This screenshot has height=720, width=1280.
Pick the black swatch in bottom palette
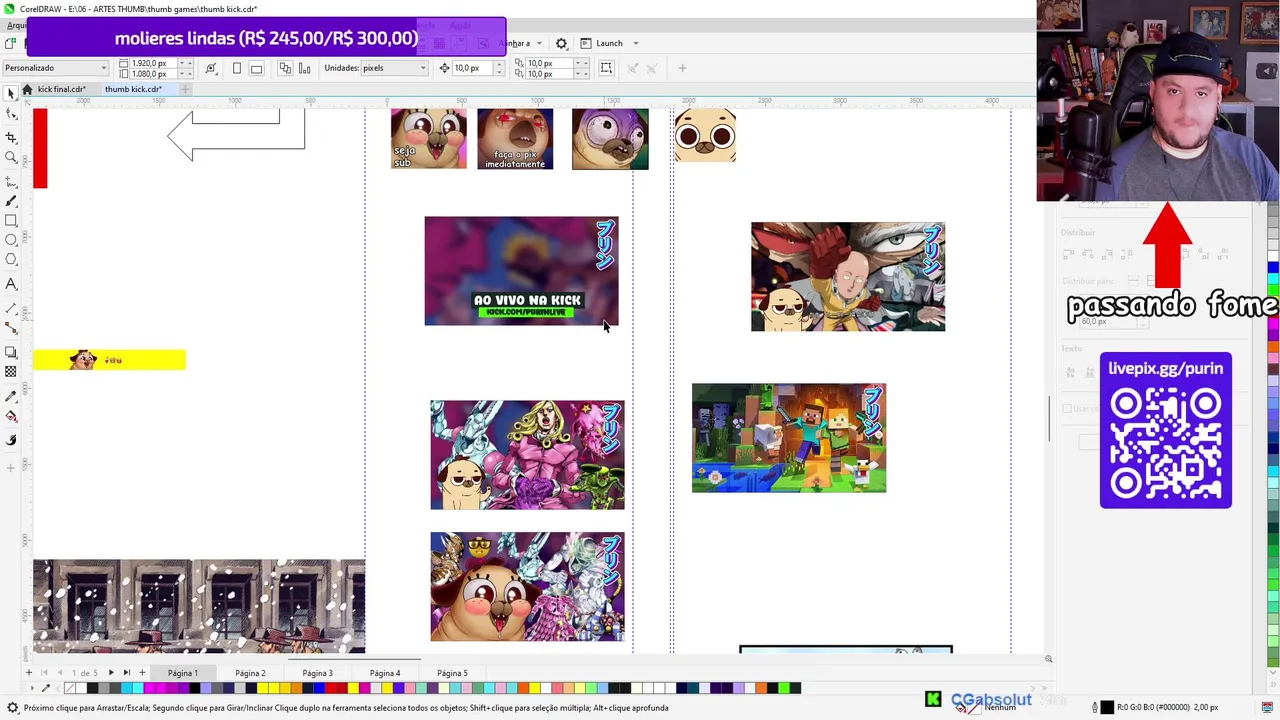tap(92, 688)
